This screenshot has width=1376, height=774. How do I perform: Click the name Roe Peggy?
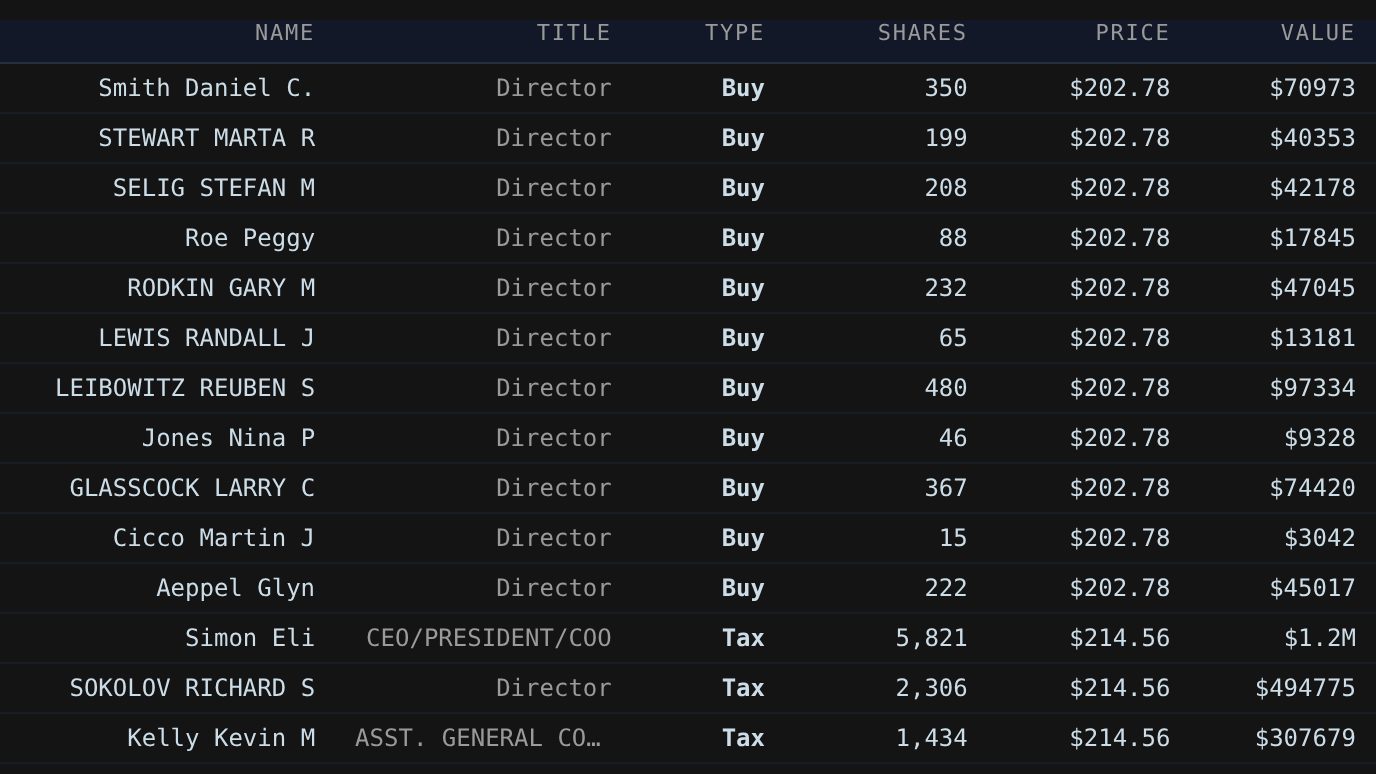(250, 238)
